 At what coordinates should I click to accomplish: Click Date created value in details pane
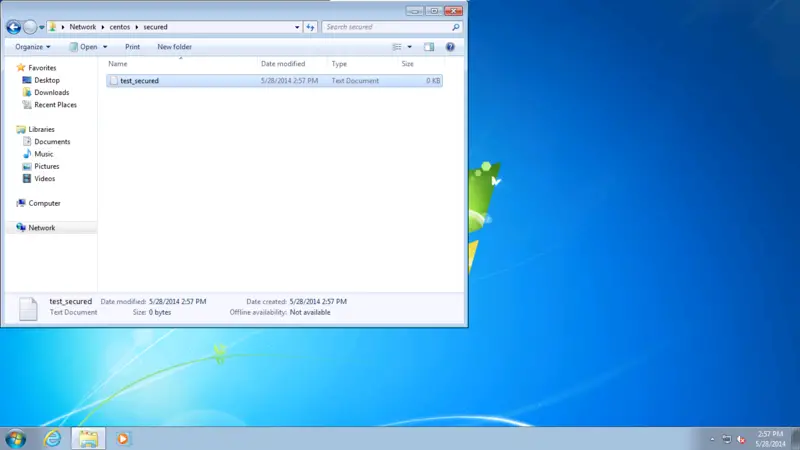(318, 302)
